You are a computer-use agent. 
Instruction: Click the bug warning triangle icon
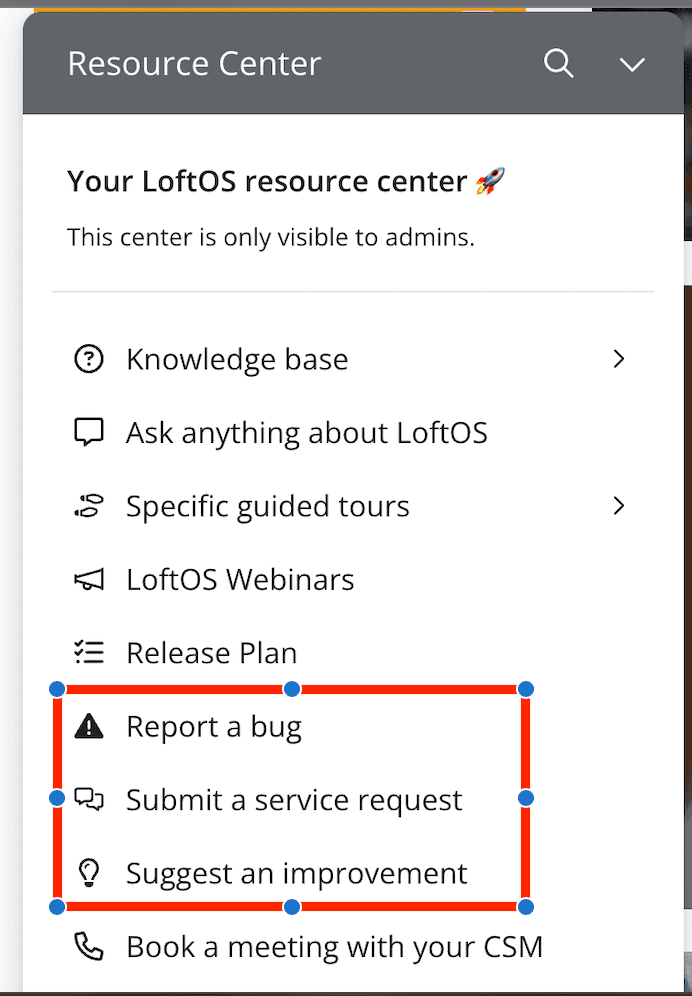coord(89,727)
